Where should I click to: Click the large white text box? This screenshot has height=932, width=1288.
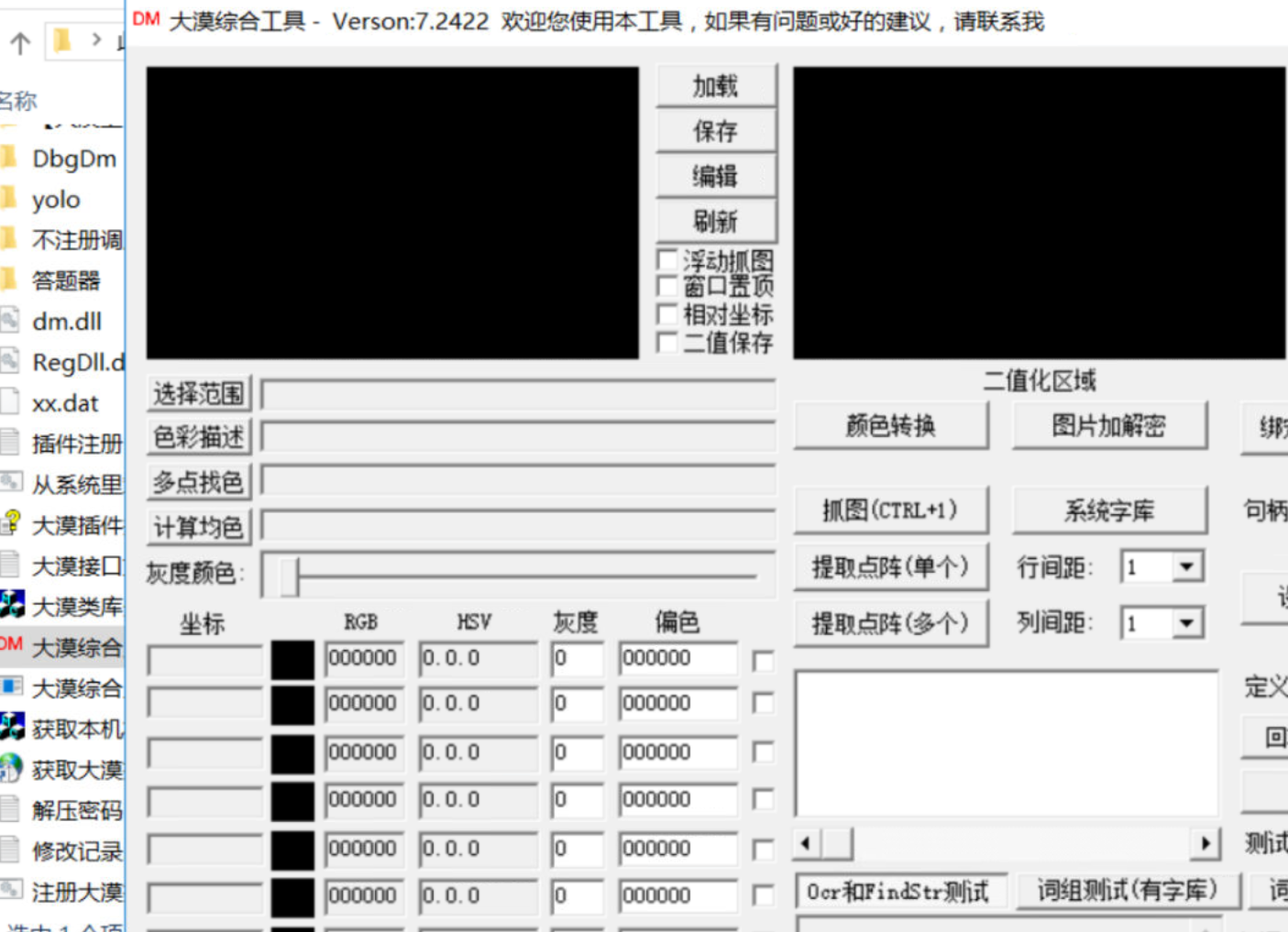tap(1007, 743)
